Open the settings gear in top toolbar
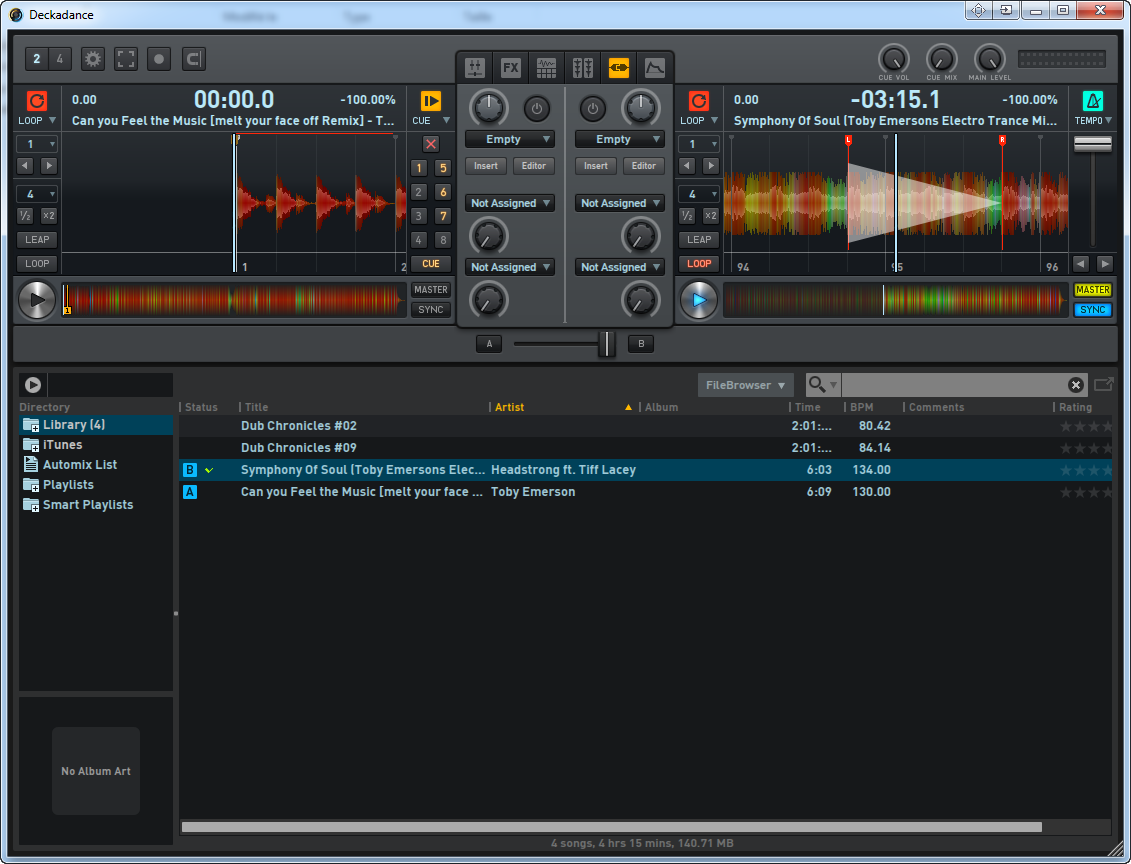This screenshot has height=864, width=1131. pyautogui.click(x=93, y=59)
